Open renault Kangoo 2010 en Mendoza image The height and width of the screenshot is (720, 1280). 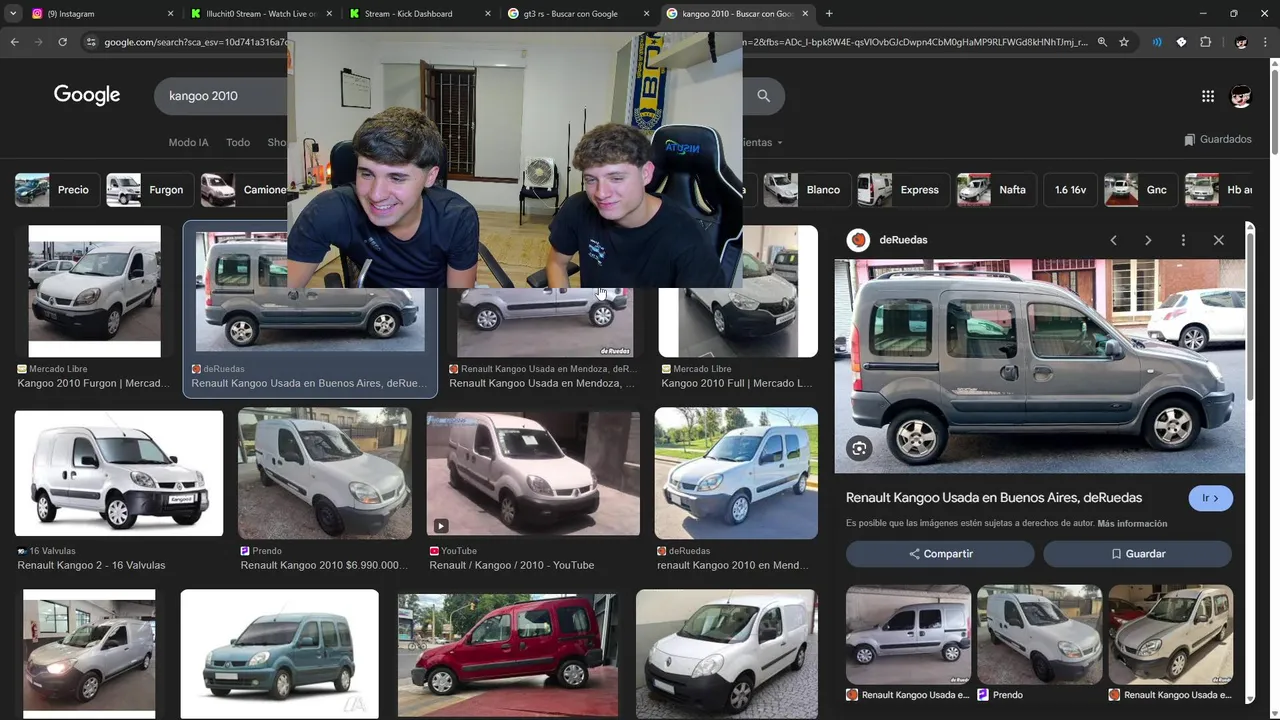tap(736, 473)
